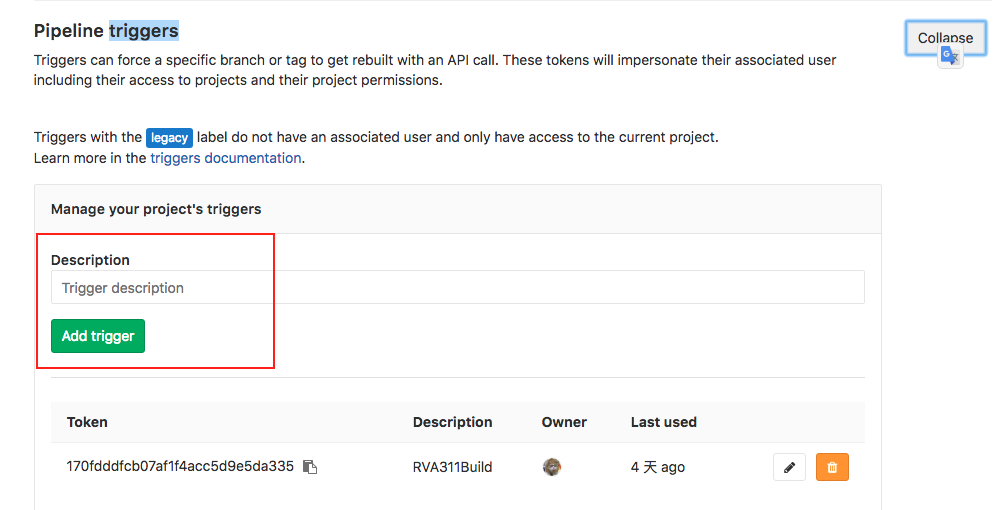Focus the Trigger description input field

click(x=458, y=288)
